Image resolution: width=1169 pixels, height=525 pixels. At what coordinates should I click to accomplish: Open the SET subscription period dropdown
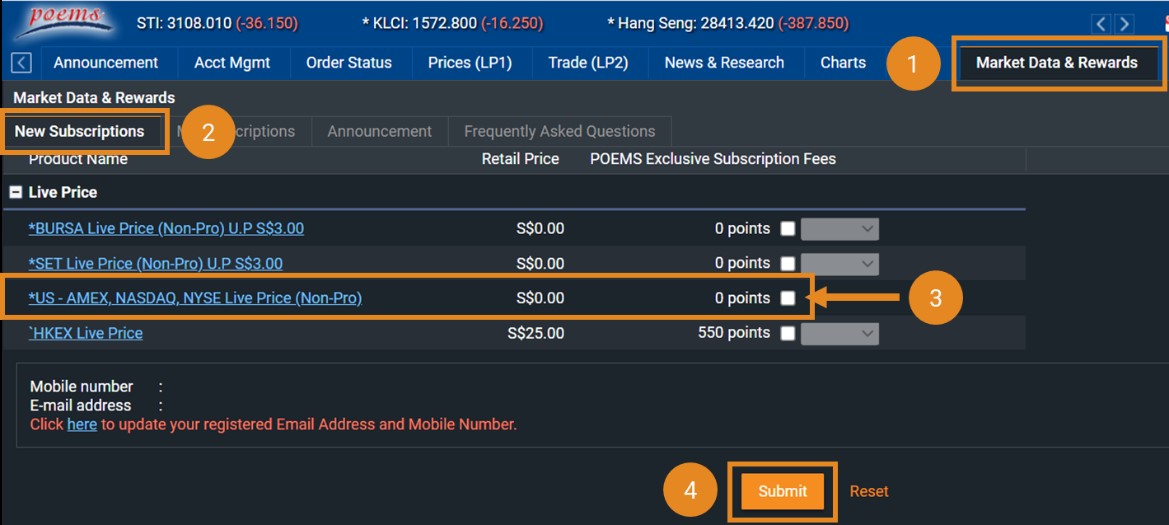coord(840,264)
